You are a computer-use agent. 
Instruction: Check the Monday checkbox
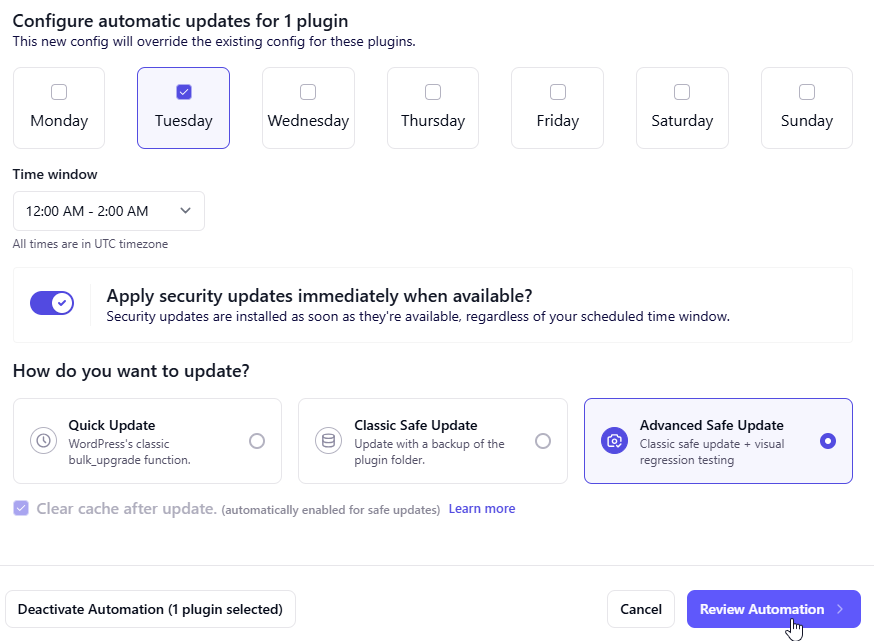pyautogui.click(x=59, y=92)
